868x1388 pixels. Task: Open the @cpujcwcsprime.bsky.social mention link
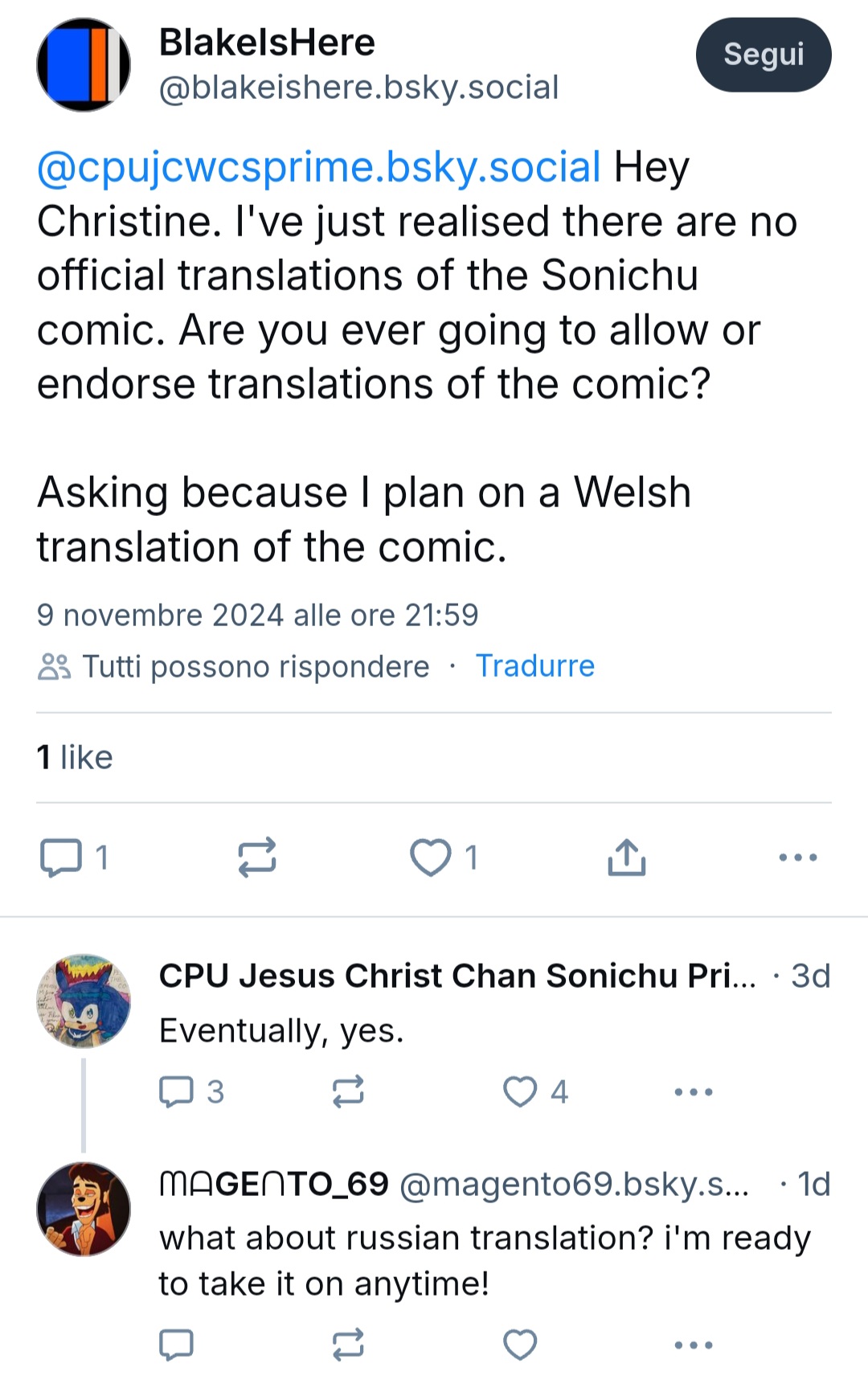[319, 167]
